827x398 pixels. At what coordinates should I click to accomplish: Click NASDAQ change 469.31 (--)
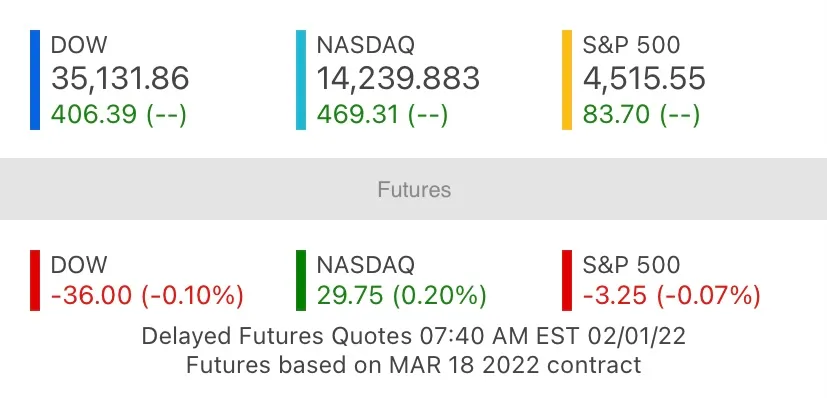point(382,115)
